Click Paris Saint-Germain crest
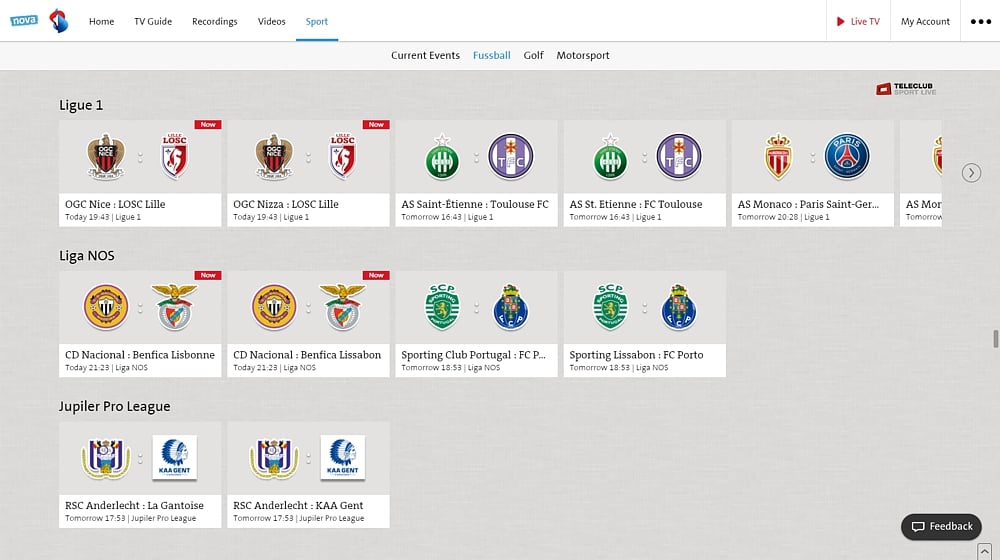 (846, 156)
